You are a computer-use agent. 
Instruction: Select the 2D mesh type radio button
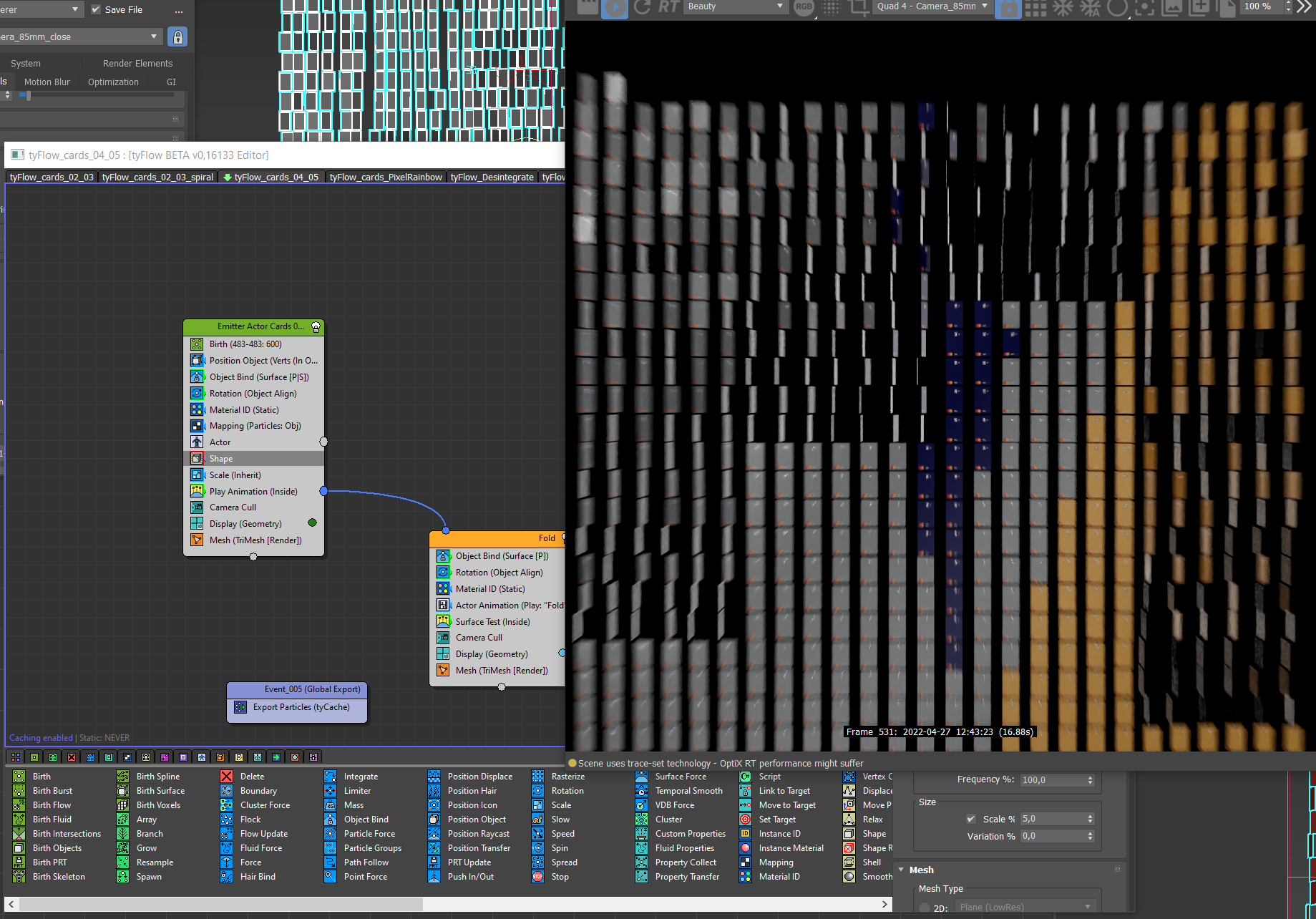[924, 908]
